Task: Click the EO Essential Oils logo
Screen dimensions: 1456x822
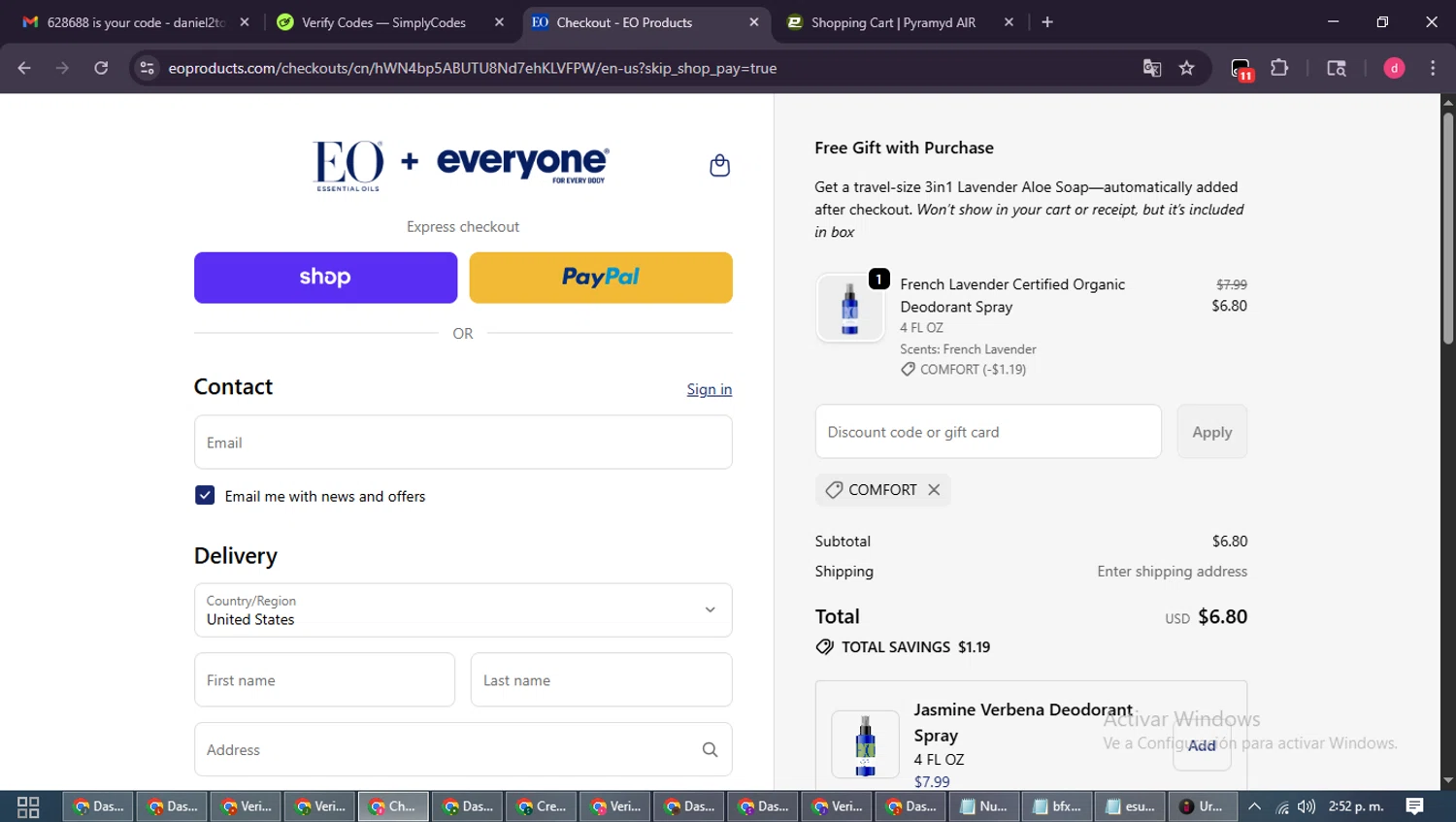Action: pyautogui.click(x=348, y=165)
